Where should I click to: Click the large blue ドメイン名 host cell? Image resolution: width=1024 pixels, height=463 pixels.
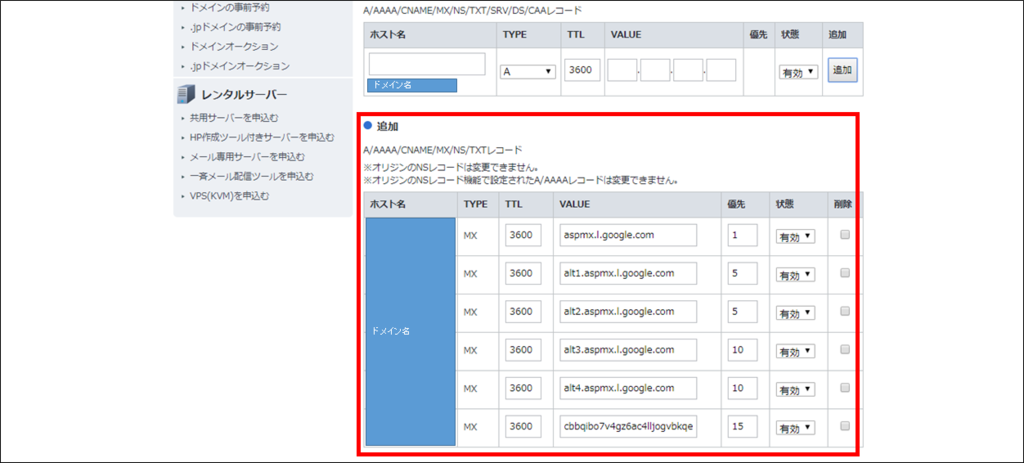coord(410,331)
